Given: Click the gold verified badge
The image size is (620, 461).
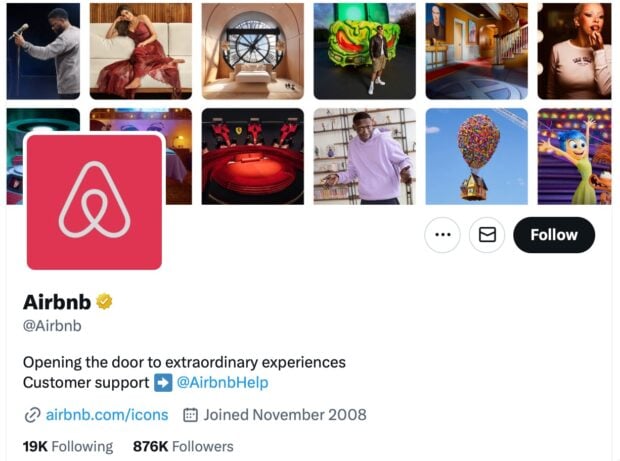Looking at the screenshot, I should (104, 302).
